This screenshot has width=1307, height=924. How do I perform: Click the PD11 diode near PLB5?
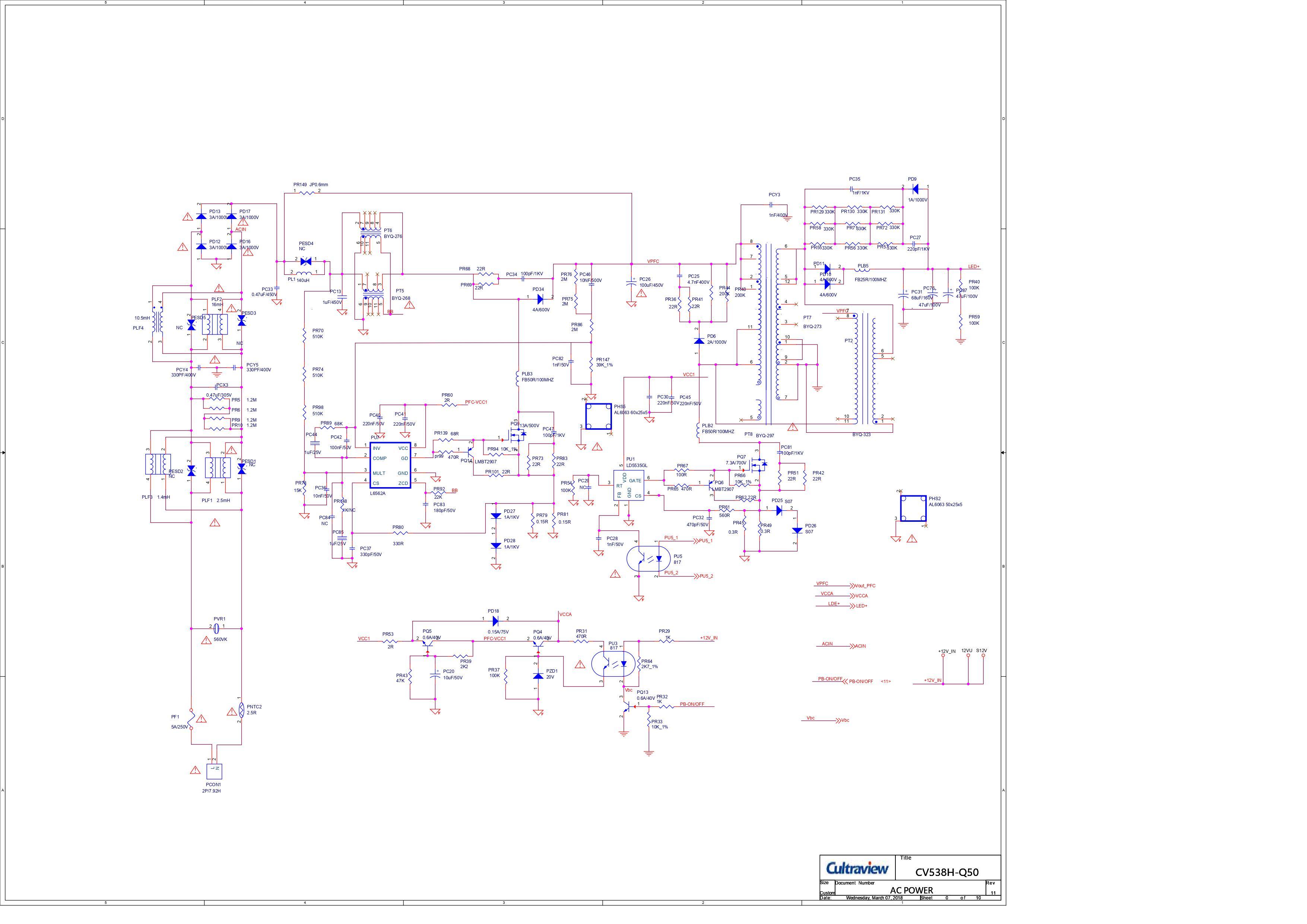coord(827,269)
